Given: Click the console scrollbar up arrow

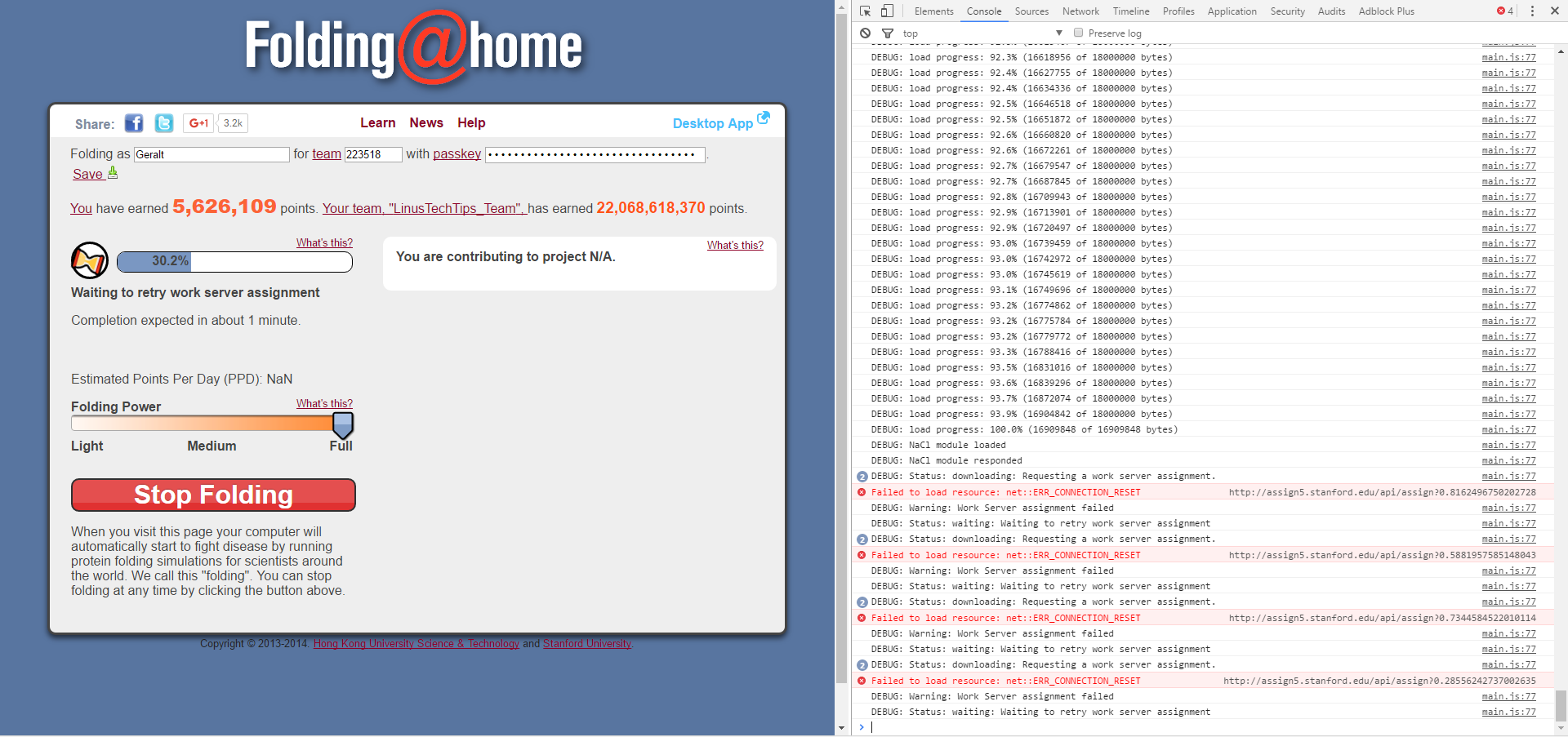Looking at the screenshot, I should click(1561, 51).
